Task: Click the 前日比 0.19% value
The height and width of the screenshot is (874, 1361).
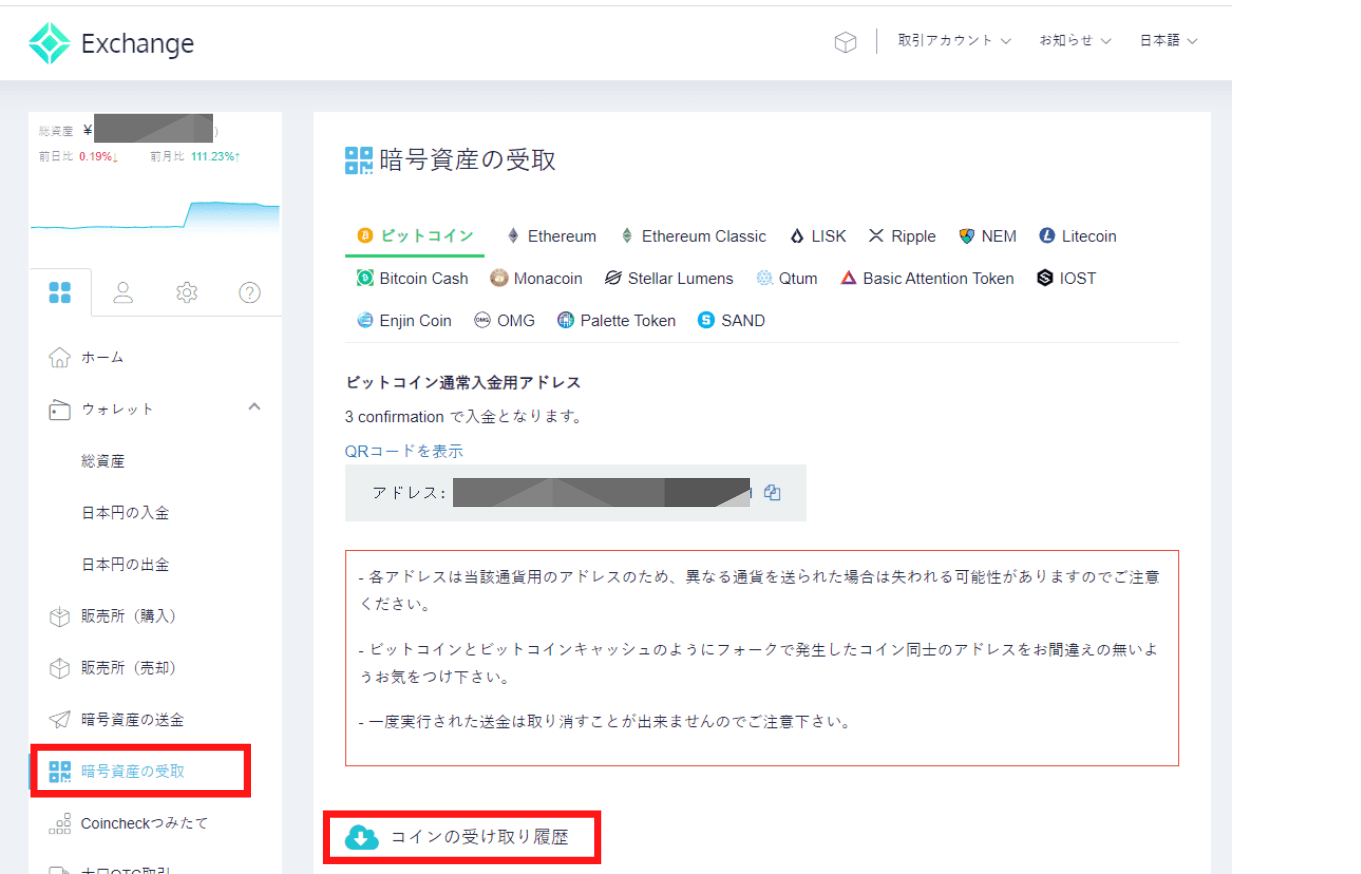Action: tap(99, 156)
